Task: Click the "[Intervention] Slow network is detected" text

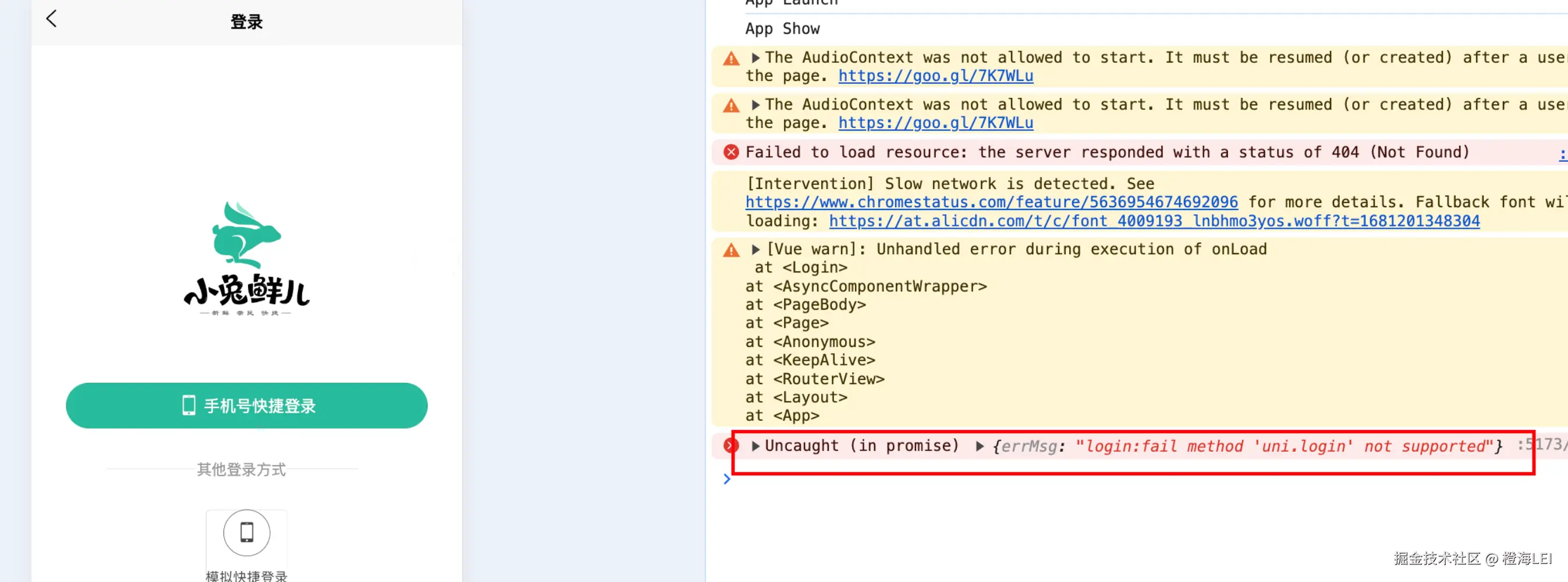Action: [949, 184]
